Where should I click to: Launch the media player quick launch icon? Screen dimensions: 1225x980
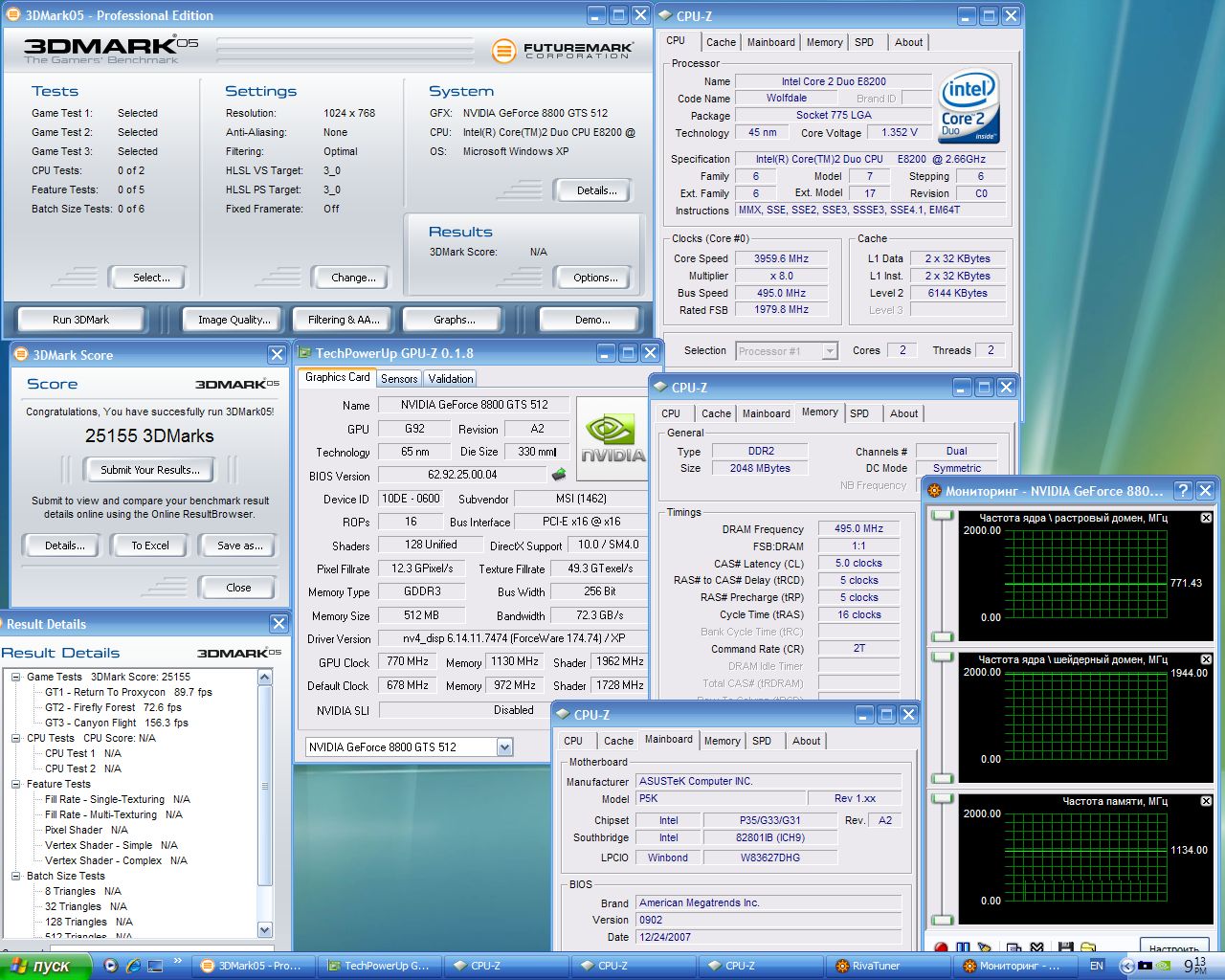110,966
